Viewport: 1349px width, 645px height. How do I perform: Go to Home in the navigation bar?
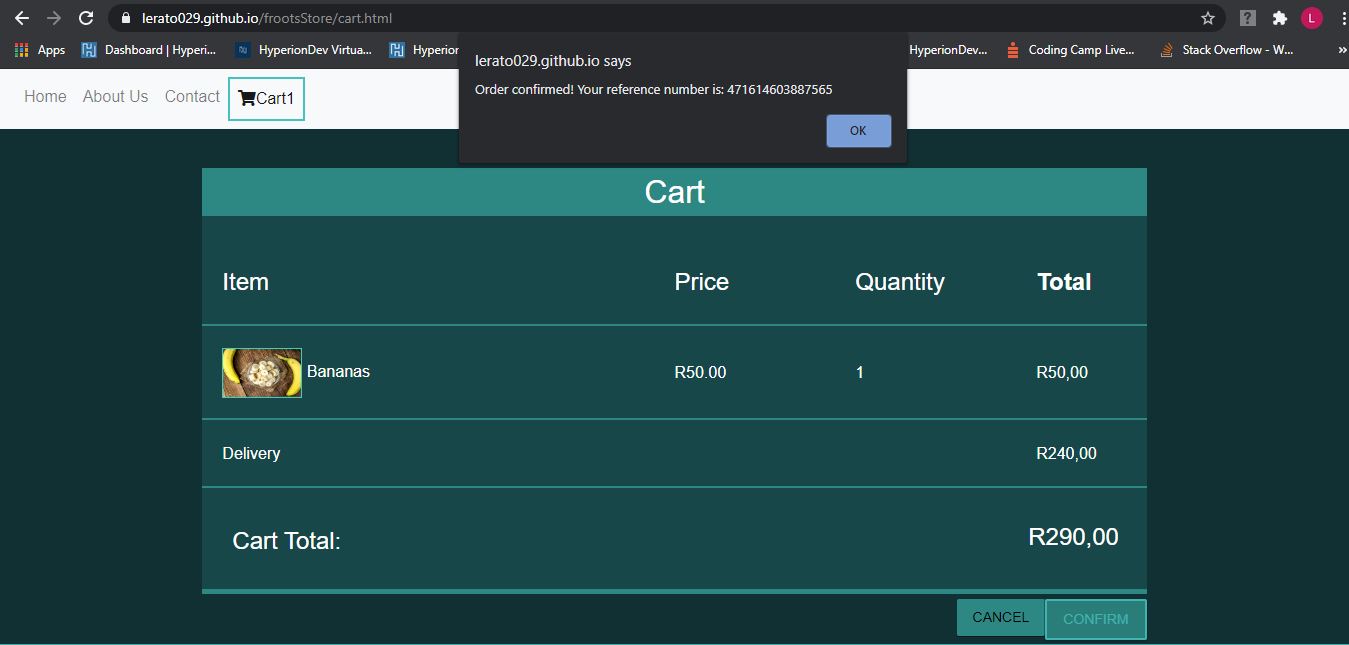[44, 96]
